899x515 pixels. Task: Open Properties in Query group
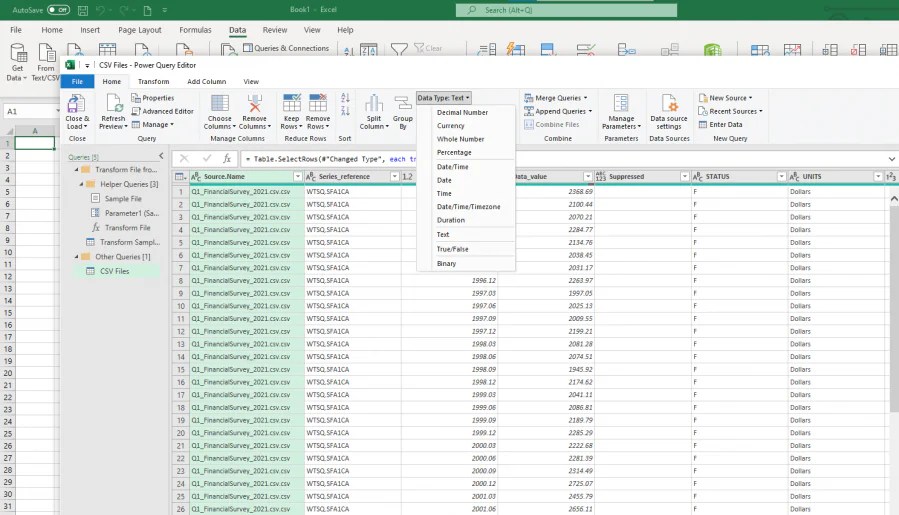[x=153, y=98]
